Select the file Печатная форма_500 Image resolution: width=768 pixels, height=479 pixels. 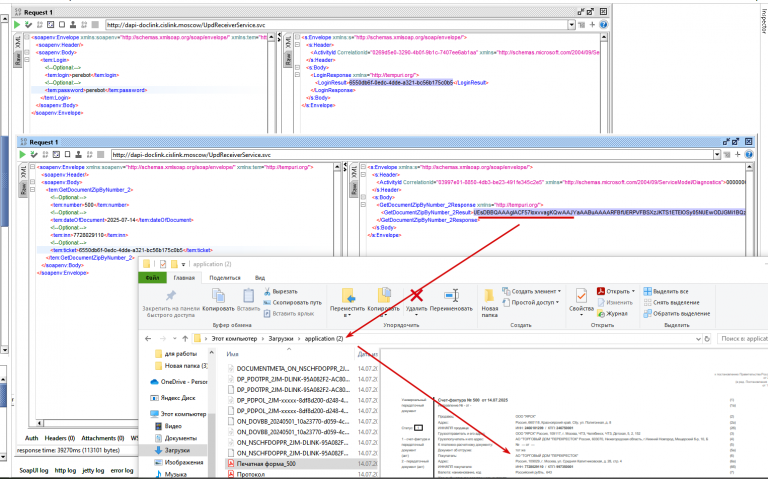[266, 463]
